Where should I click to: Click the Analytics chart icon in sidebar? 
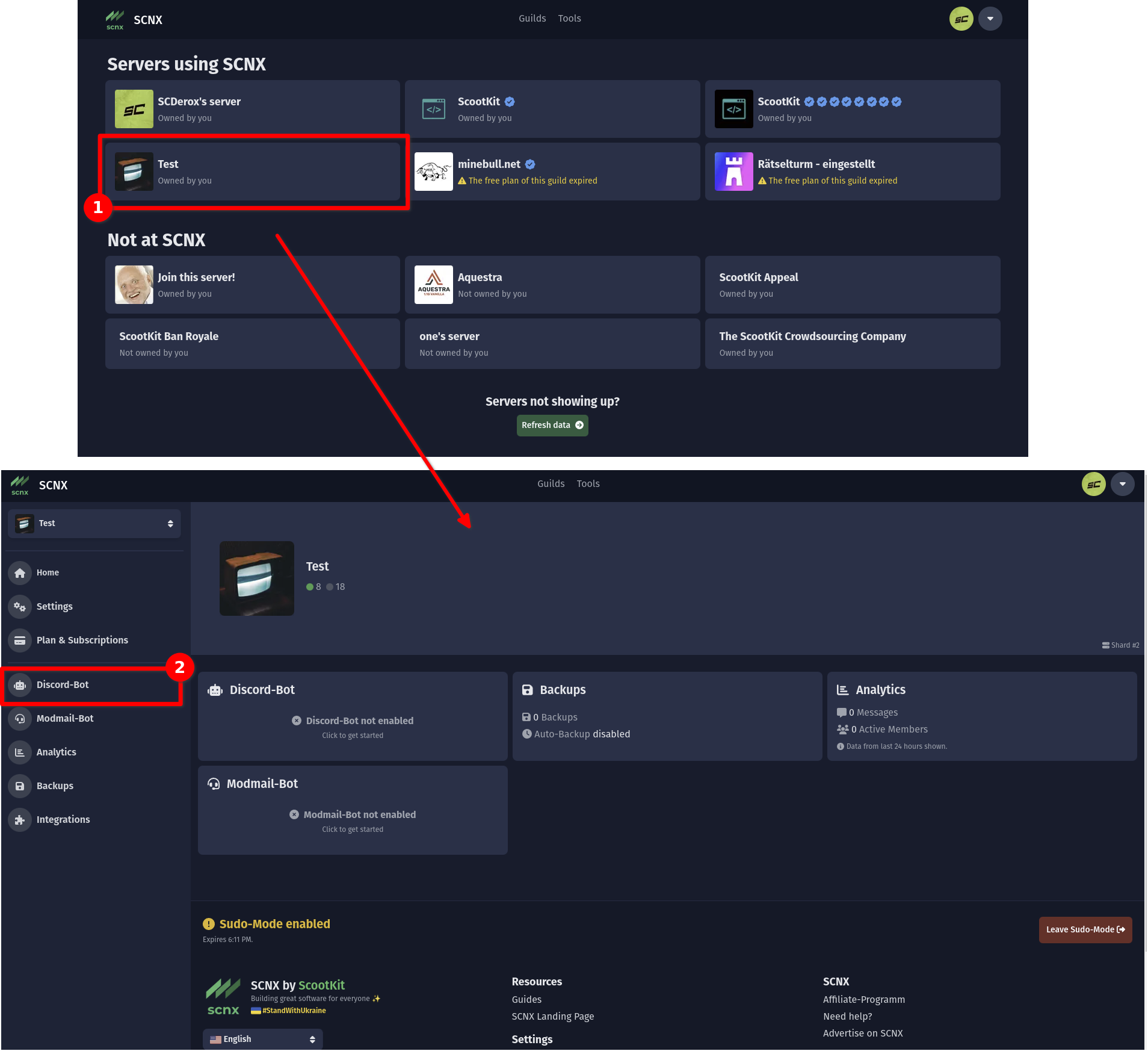[x=20, y=752]
